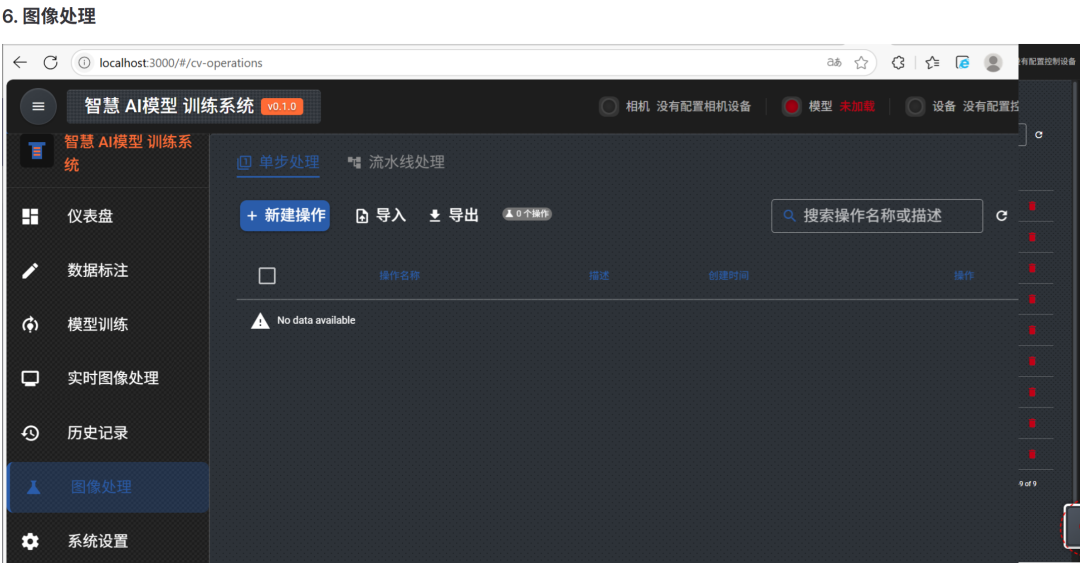
Task: Click the browser read-aloud/translate icon
Action: point(834,63)
